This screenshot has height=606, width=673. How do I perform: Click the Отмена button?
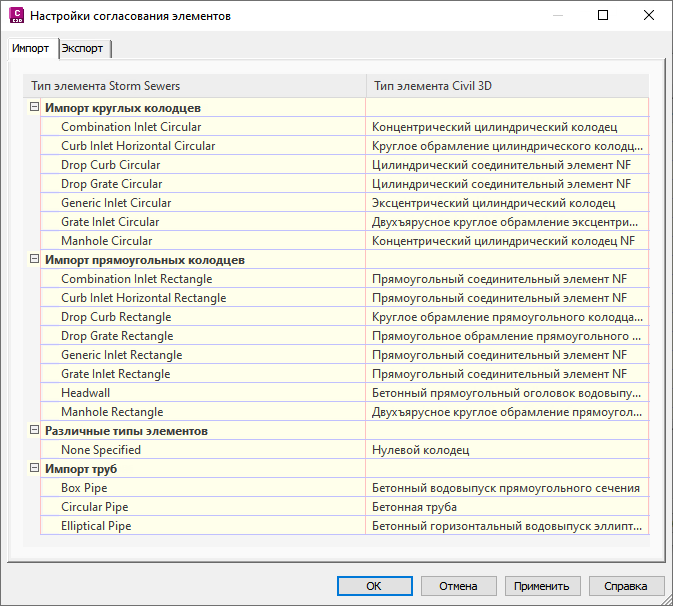[x=459, y=586]
